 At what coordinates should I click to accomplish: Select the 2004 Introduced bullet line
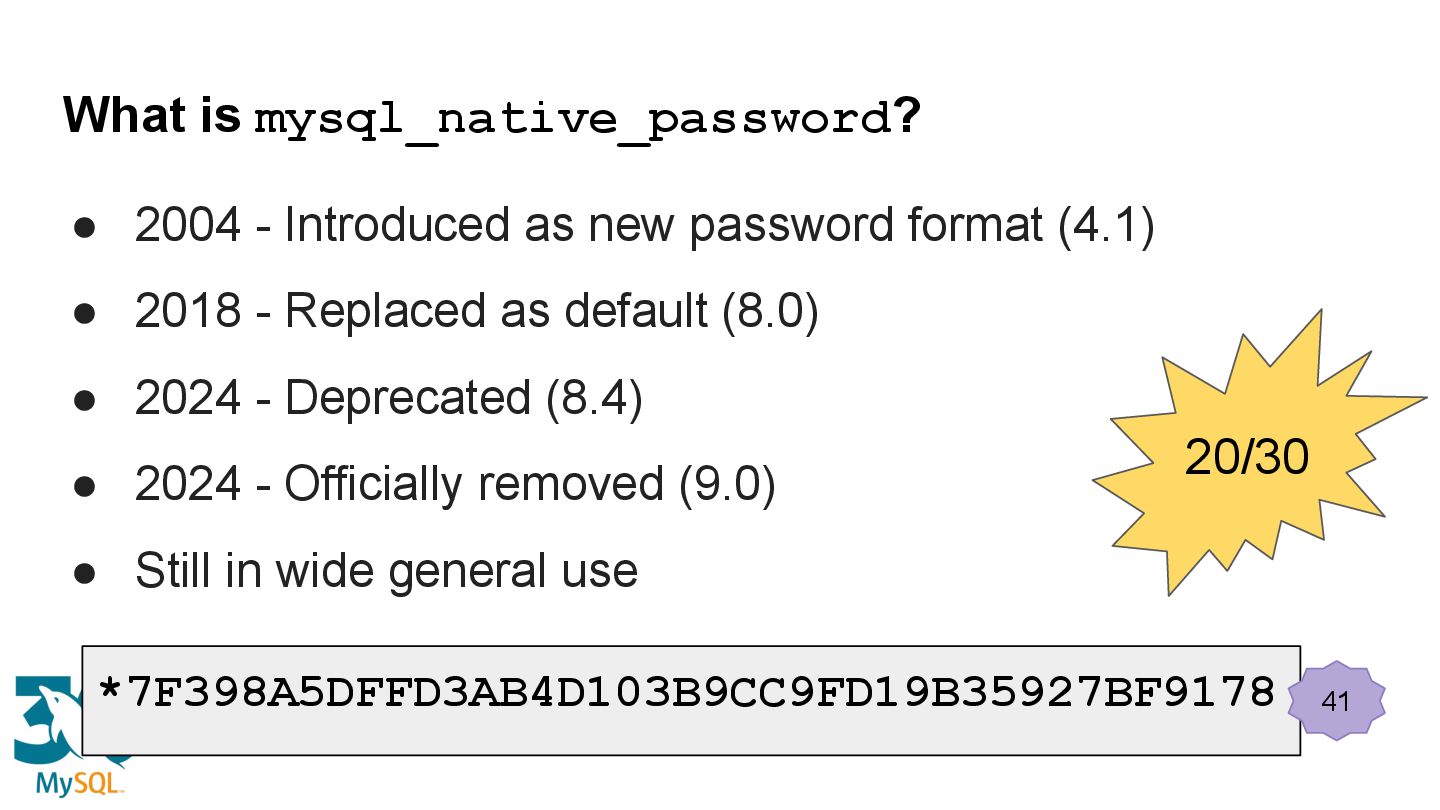pos(645,225)
